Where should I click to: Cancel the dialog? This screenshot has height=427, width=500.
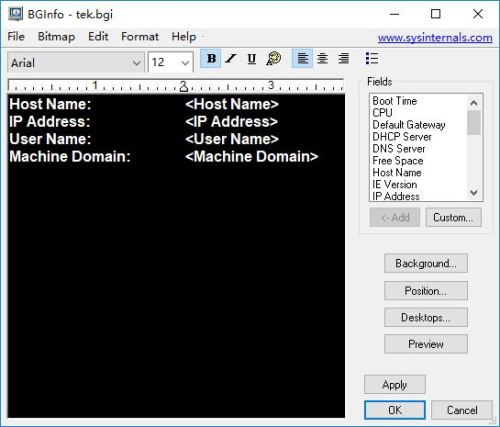[462, 410]
